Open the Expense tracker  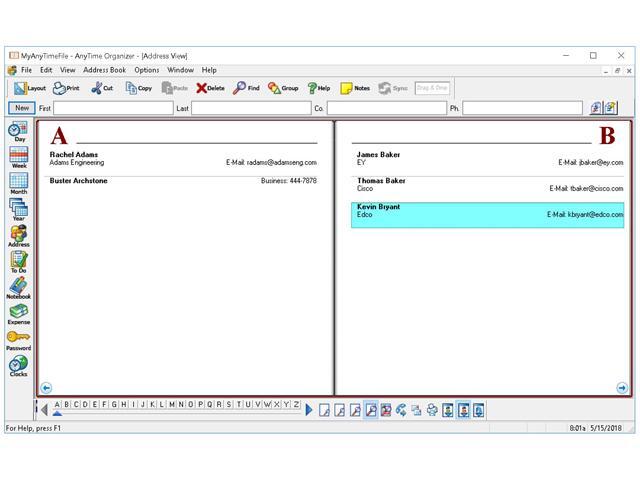coord(18,314)
